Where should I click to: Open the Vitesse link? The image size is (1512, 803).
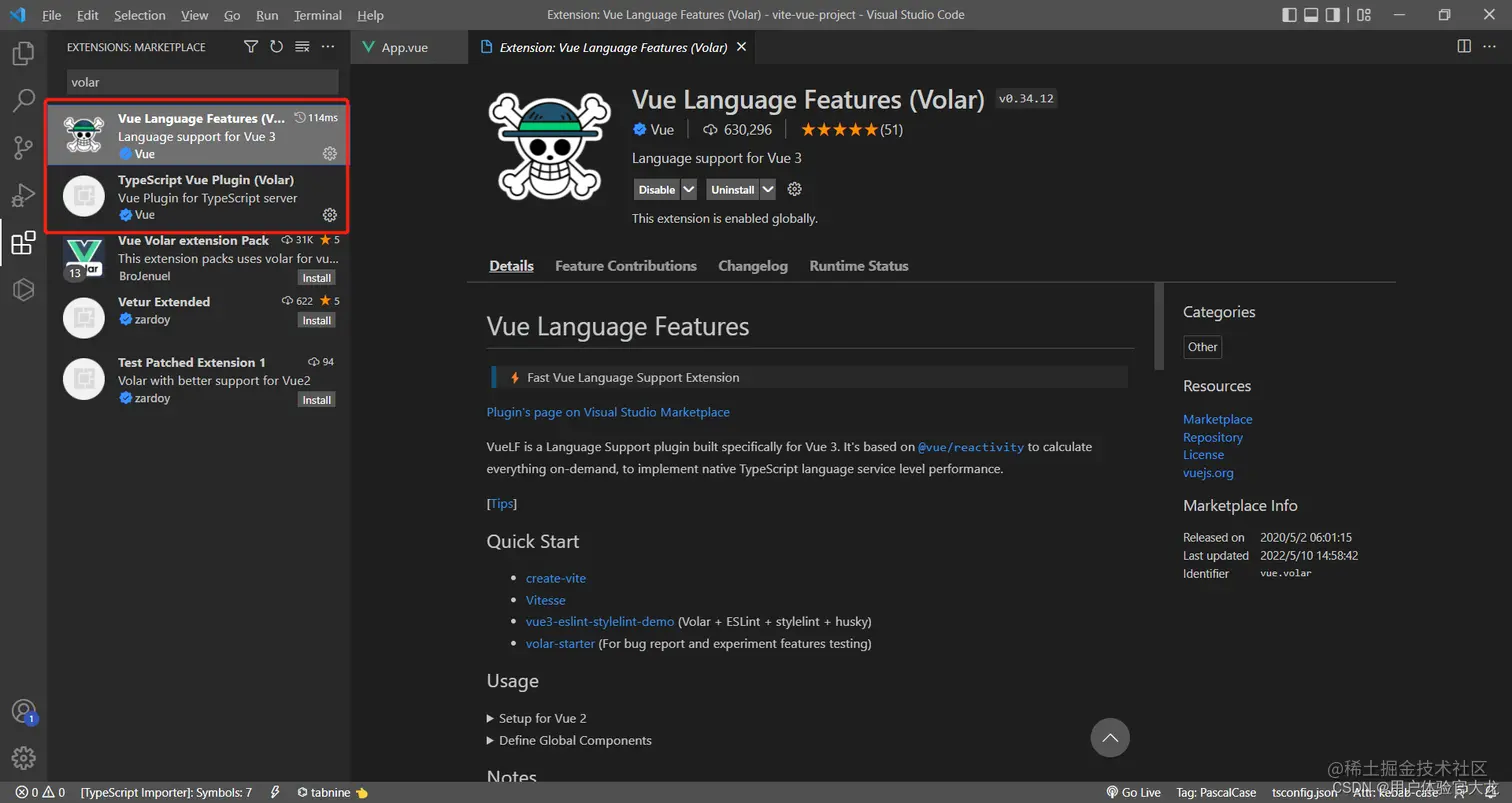point(546,600)
